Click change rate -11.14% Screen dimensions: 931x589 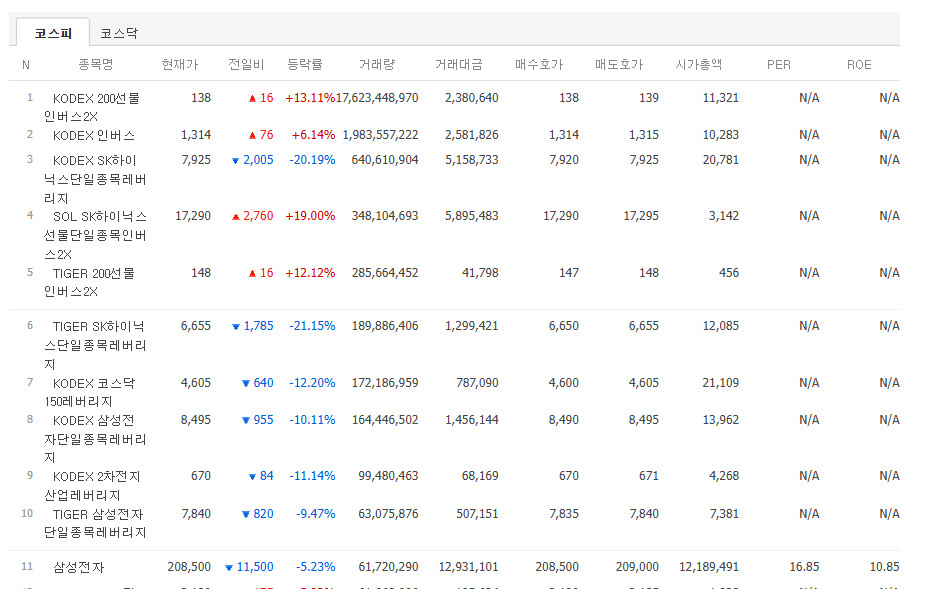pyautogui.click(x=312, y=476)
